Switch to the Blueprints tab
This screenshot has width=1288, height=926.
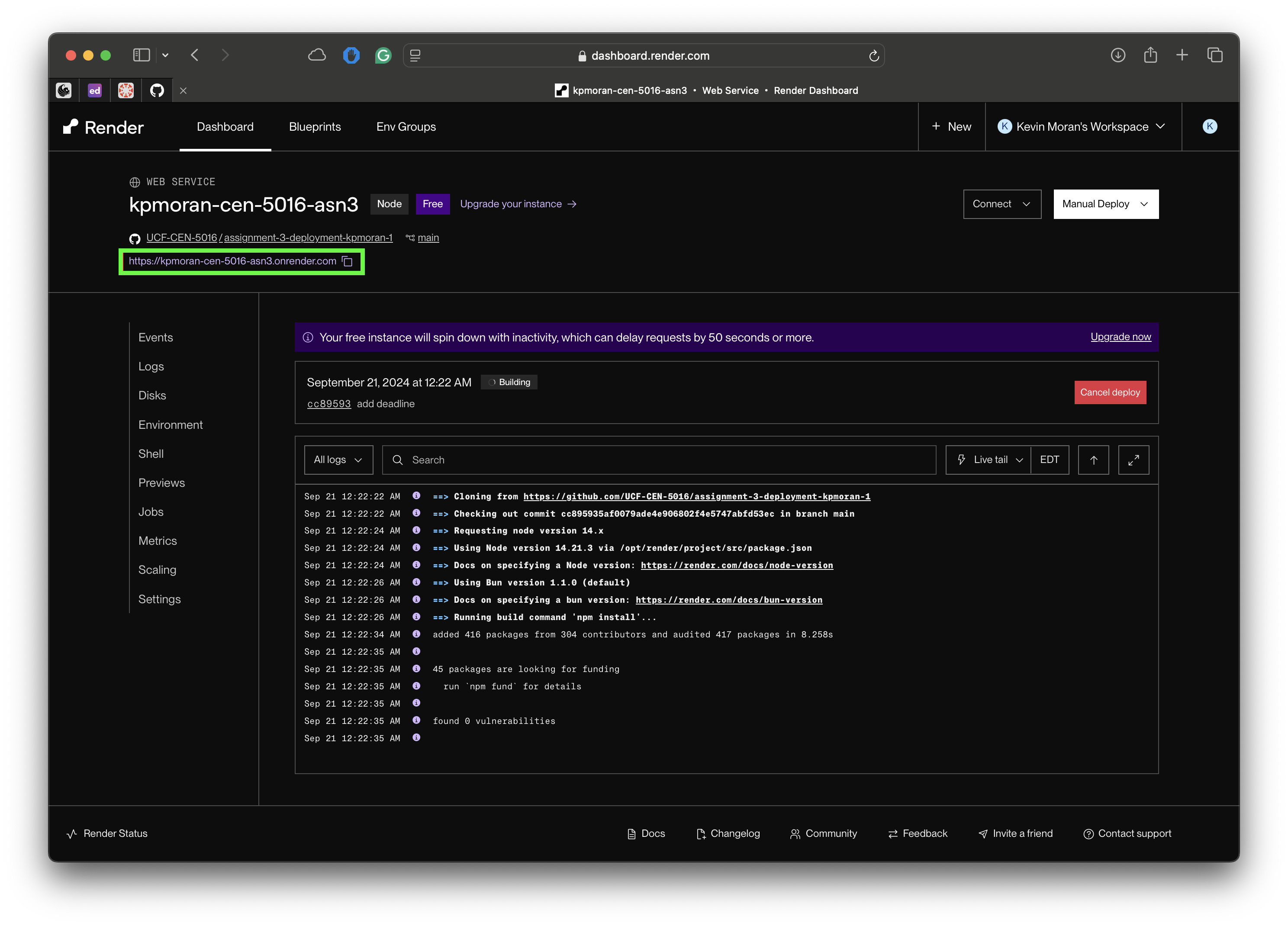coord(315,127)
